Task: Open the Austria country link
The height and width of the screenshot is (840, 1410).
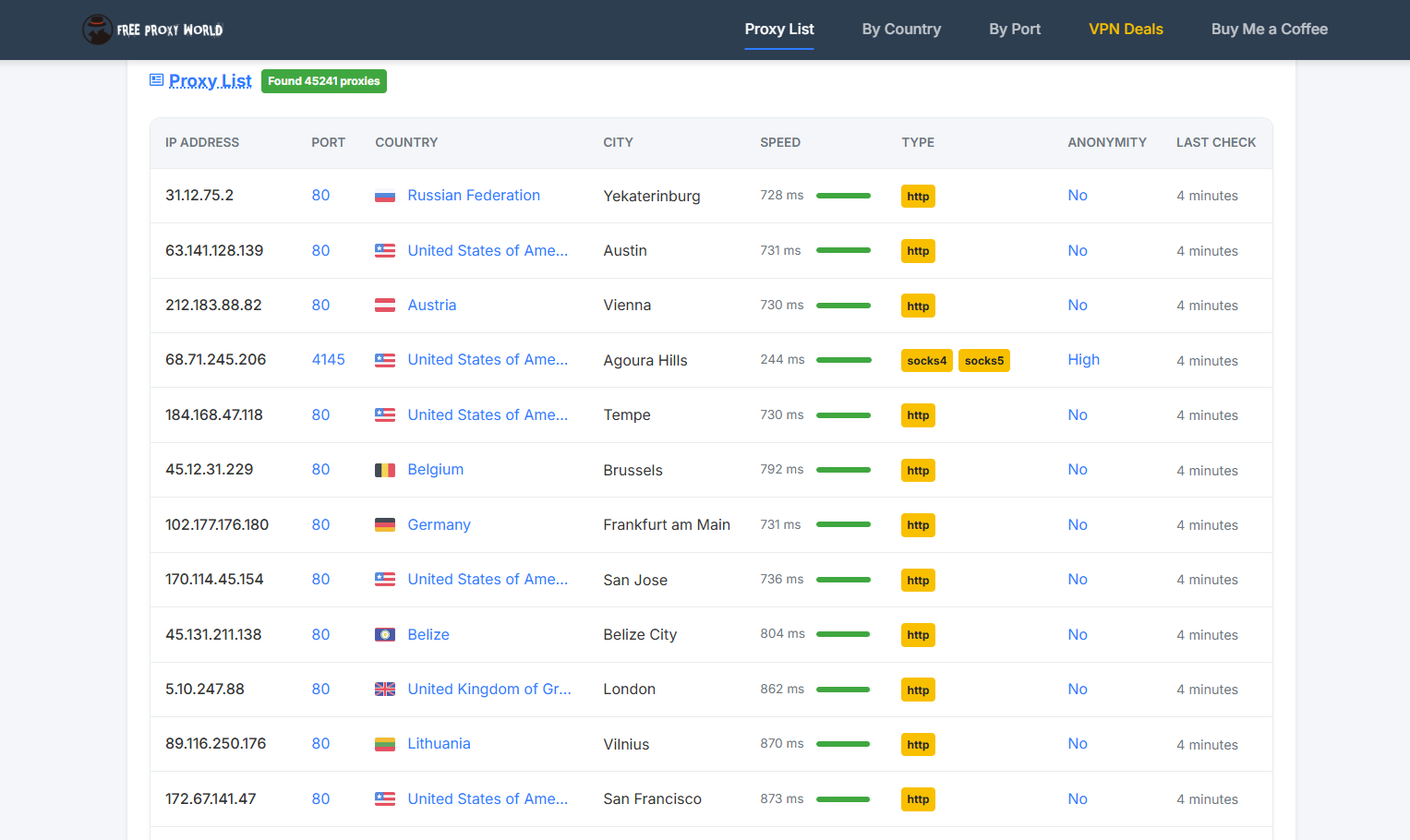Action: [432, 305]
